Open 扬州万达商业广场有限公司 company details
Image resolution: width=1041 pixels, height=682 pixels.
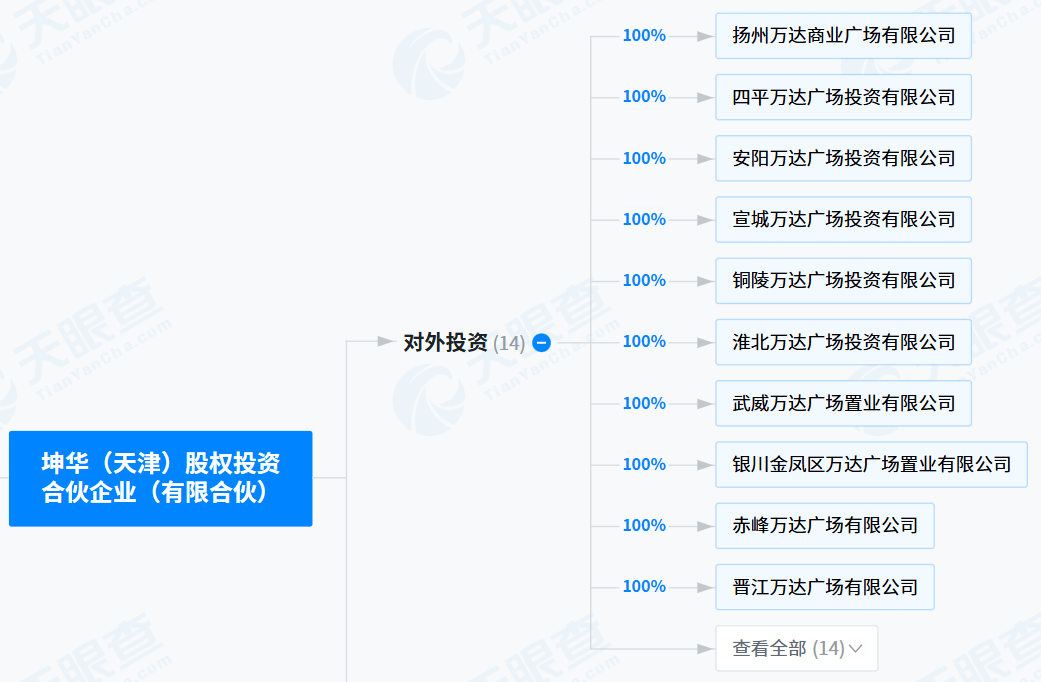click(843, 36)
